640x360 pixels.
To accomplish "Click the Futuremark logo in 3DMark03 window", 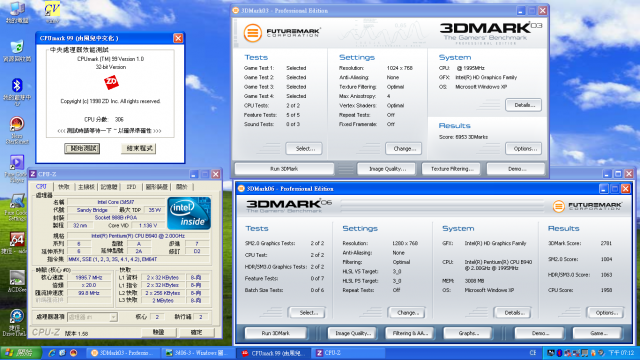I will click(282, 33).
